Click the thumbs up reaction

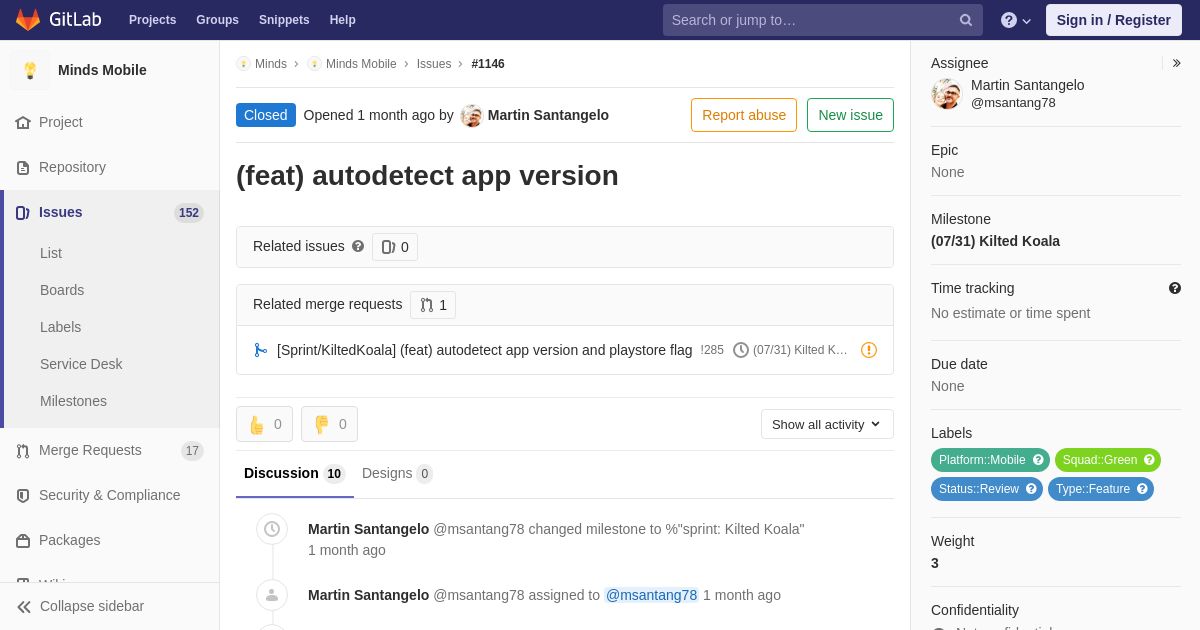click(264, 424)
